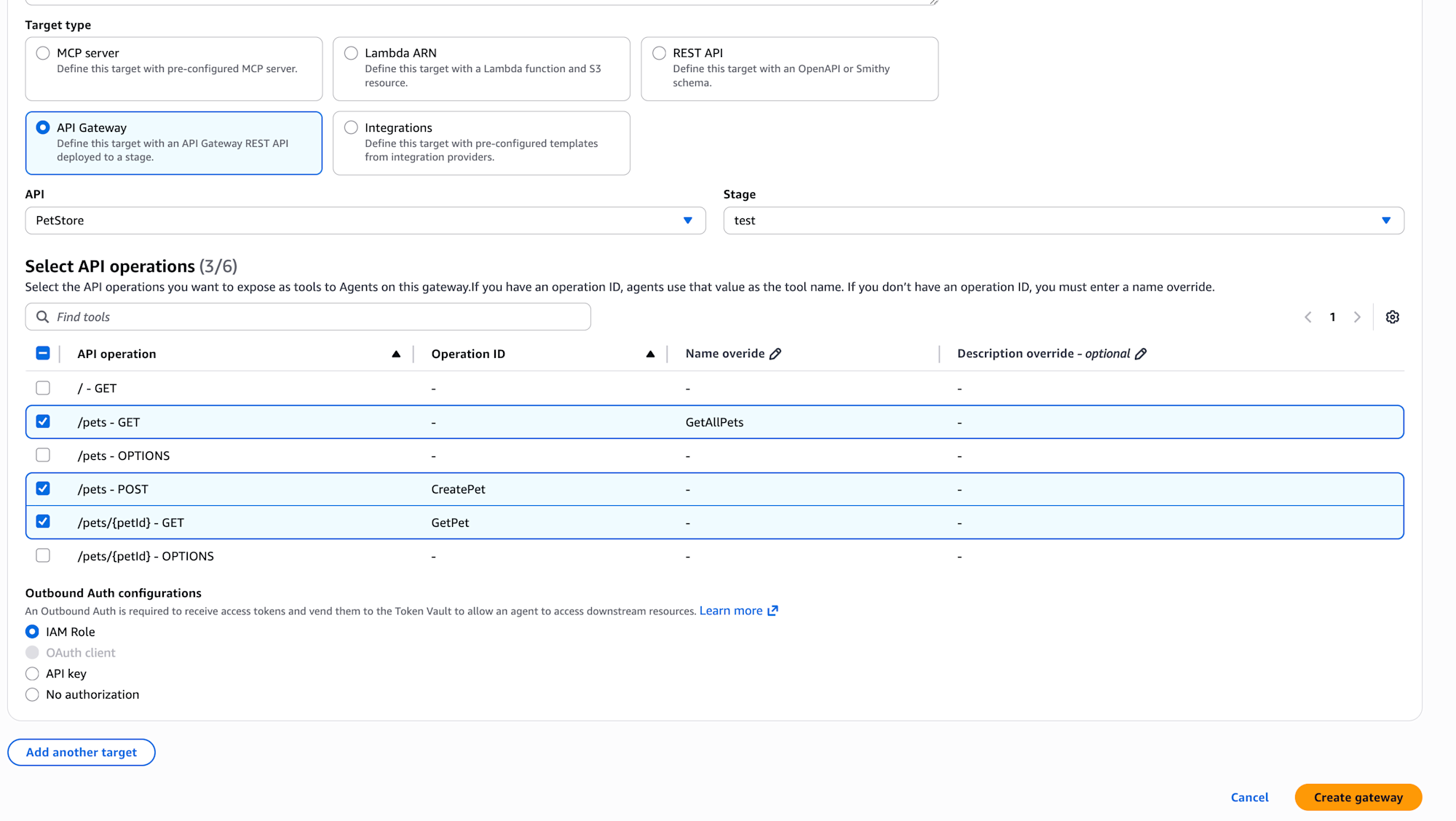
Task: Click the Create gateway button
Action: pos(1358,797)
